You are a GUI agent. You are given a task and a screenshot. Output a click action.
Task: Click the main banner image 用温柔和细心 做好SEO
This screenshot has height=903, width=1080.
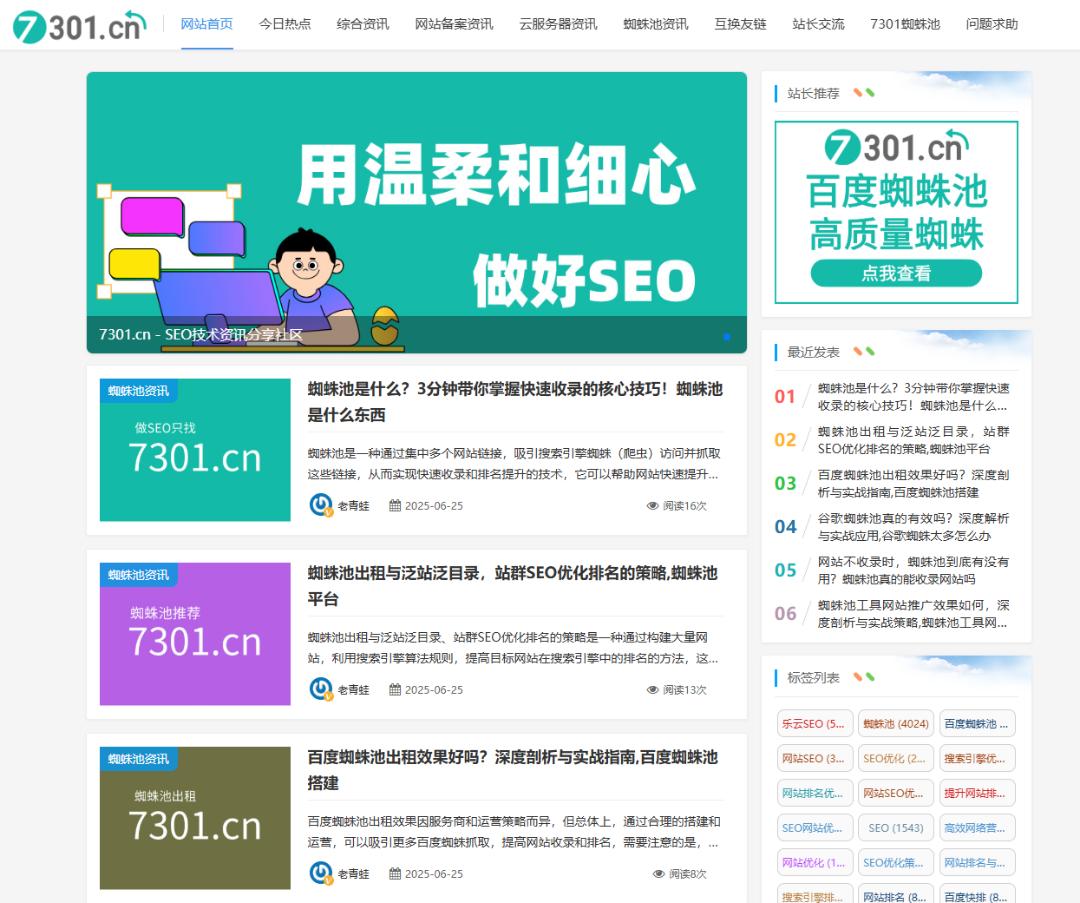(x=417, y=212)
